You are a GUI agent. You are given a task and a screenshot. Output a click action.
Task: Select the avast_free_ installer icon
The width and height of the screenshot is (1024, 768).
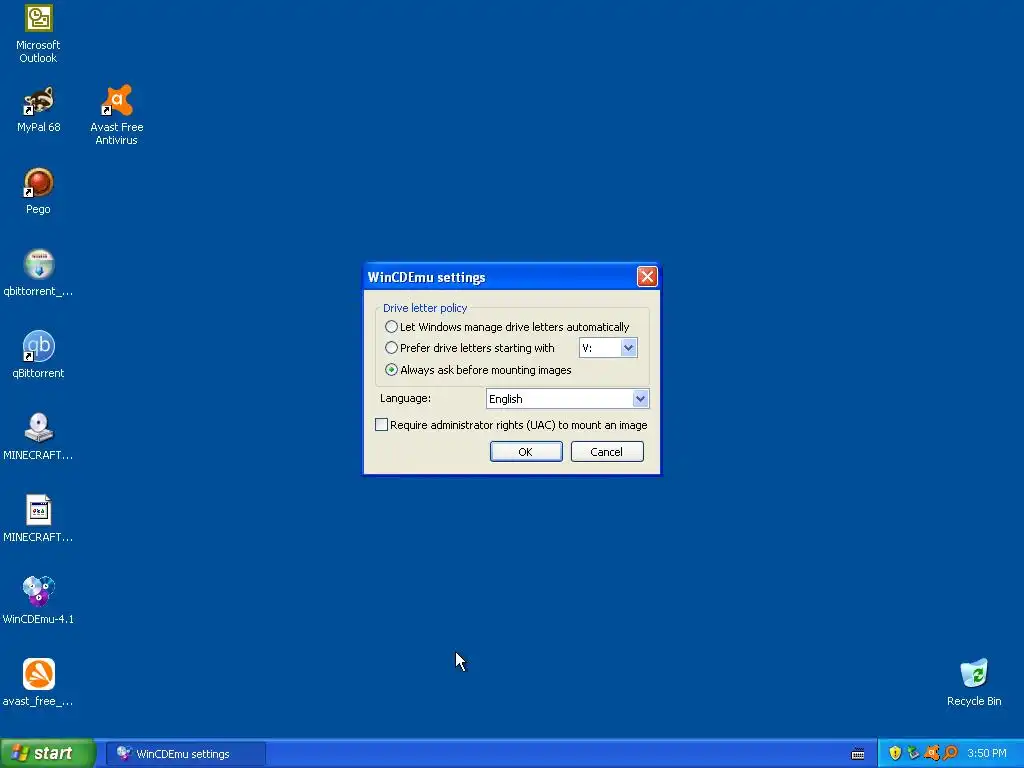click(x=38, y=683)
